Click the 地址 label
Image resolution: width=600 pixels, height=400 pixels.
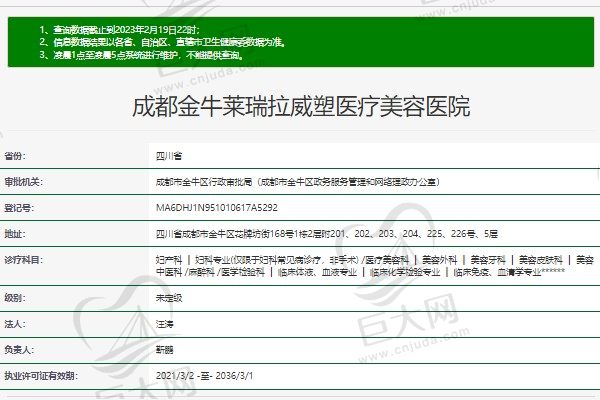coord(15,233)
